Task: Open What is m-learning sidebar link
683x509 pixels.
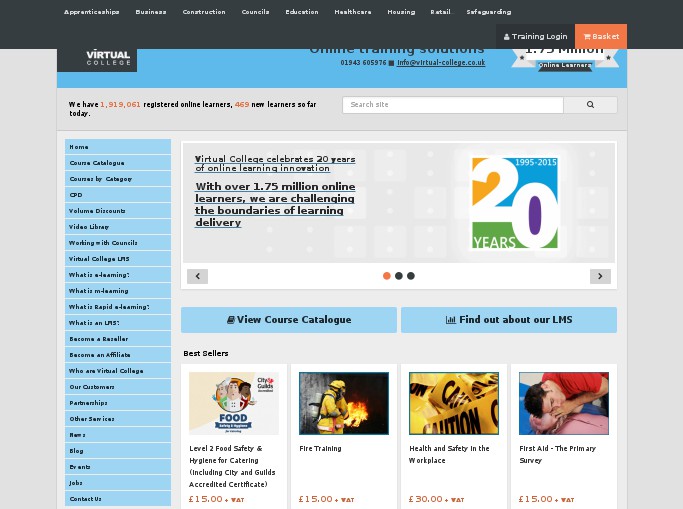Action: click(118, 291)
